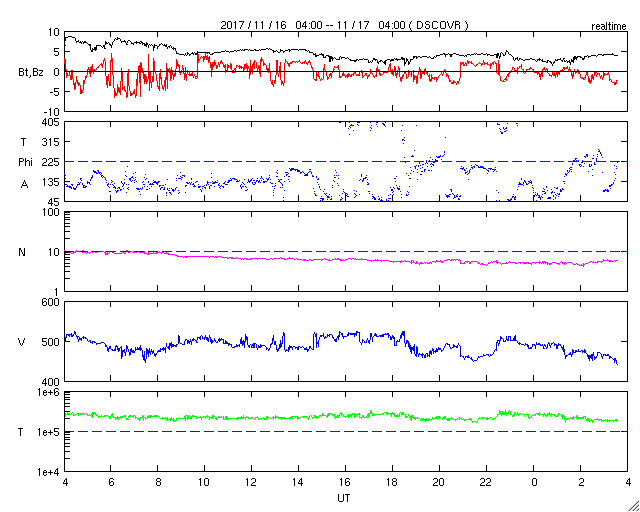Click the 'V' velocity axis label
640x512 pixels.
(x=22, y=342)
